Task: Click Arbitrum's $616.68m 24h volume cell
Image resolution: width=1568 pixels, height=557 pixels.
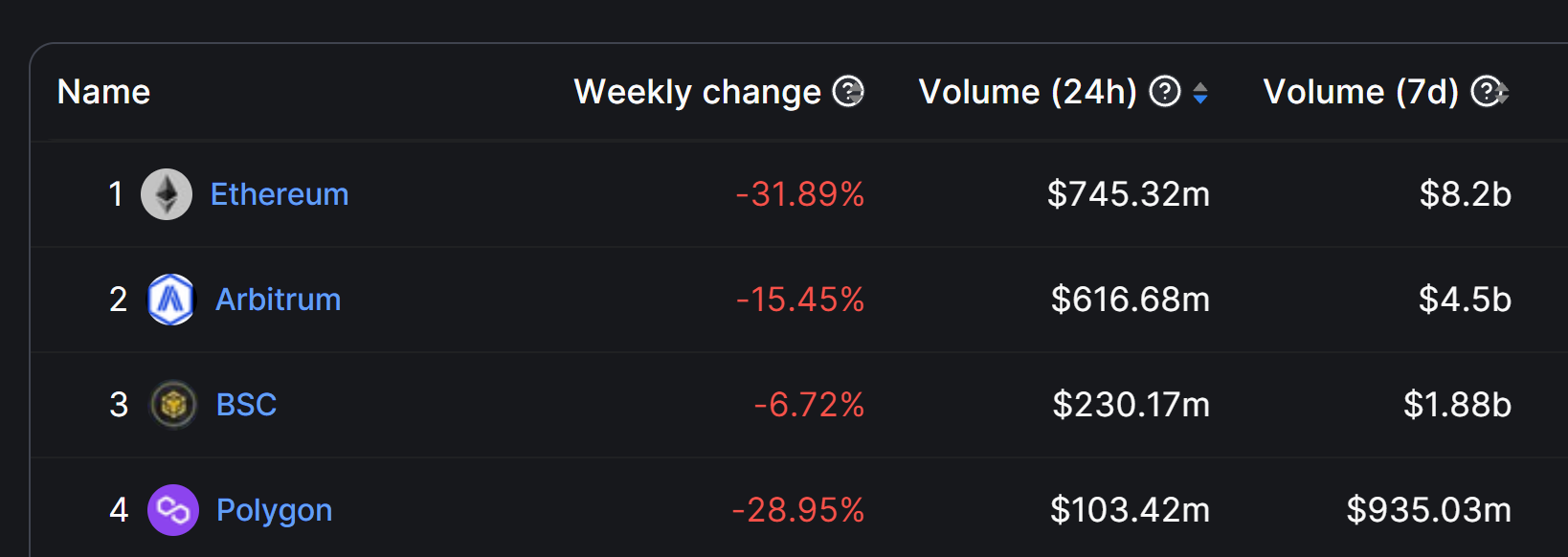Action: click(1131, 300)
